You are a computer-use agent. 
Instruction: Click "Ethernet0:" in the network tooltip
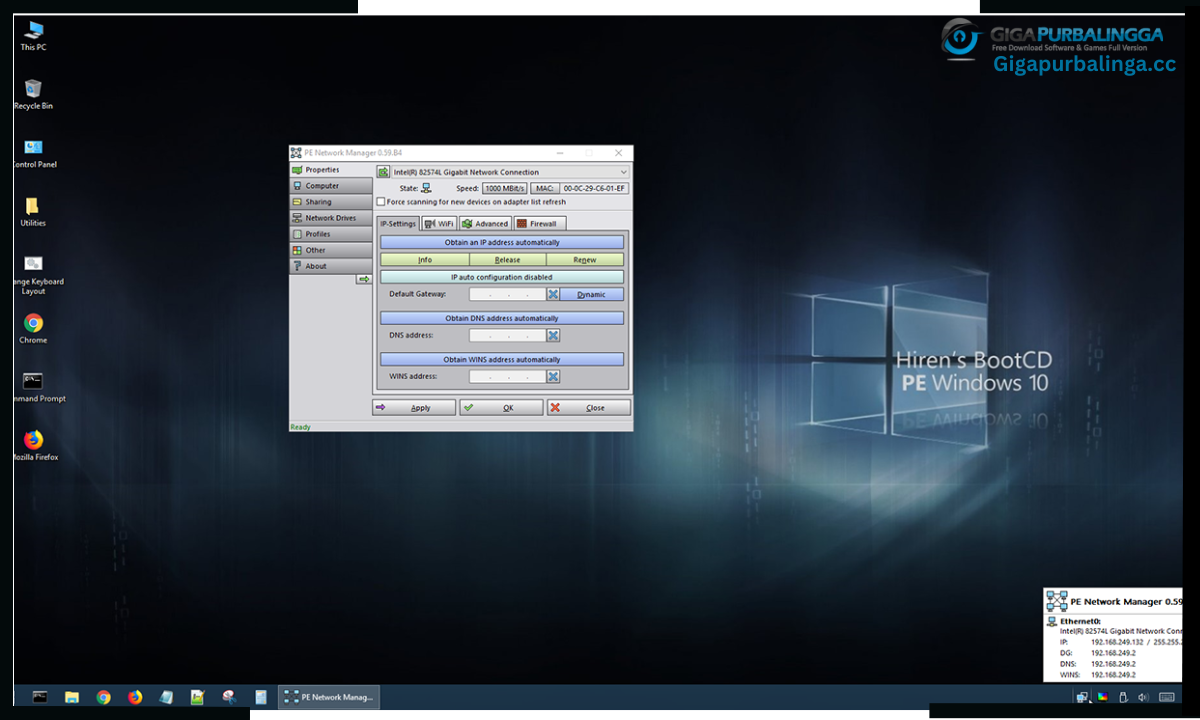[1080, 621]
